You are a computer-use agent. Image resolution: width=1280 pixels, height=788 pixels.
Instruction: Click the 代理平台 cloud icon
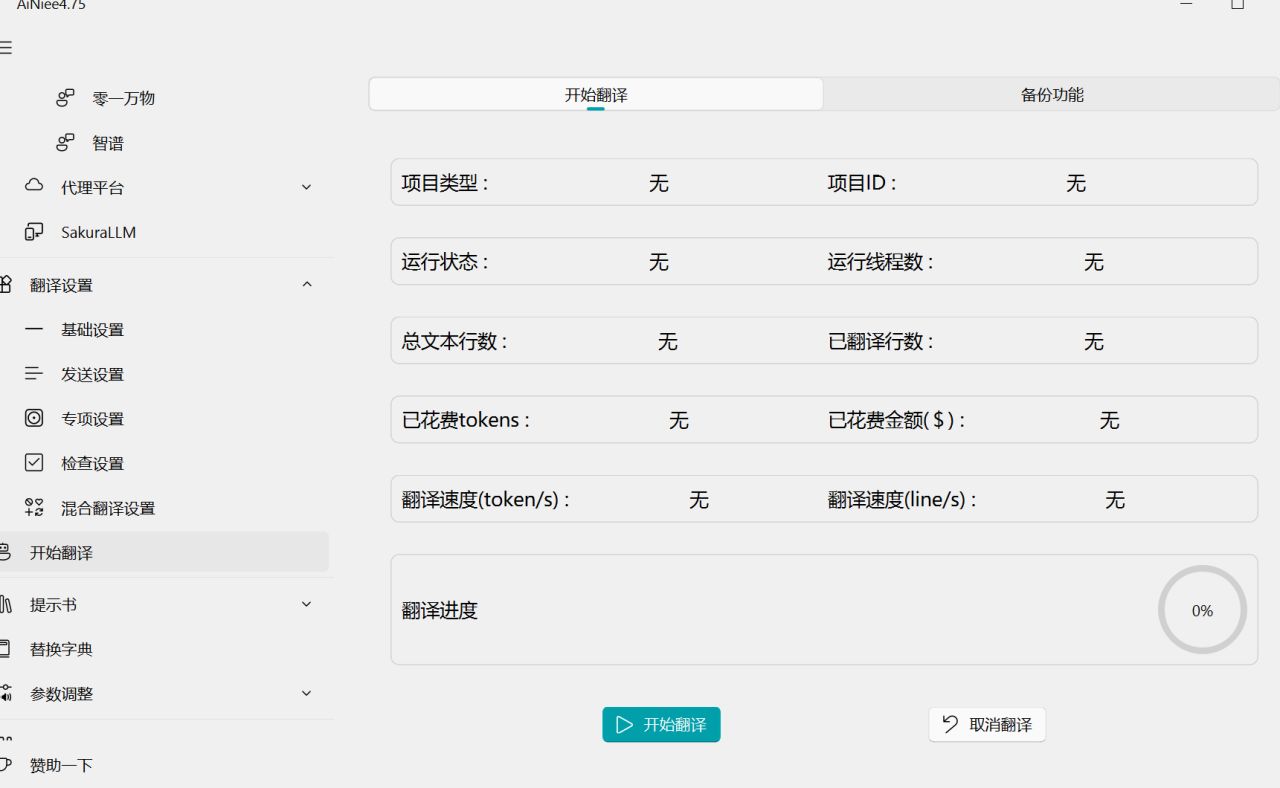34,187
